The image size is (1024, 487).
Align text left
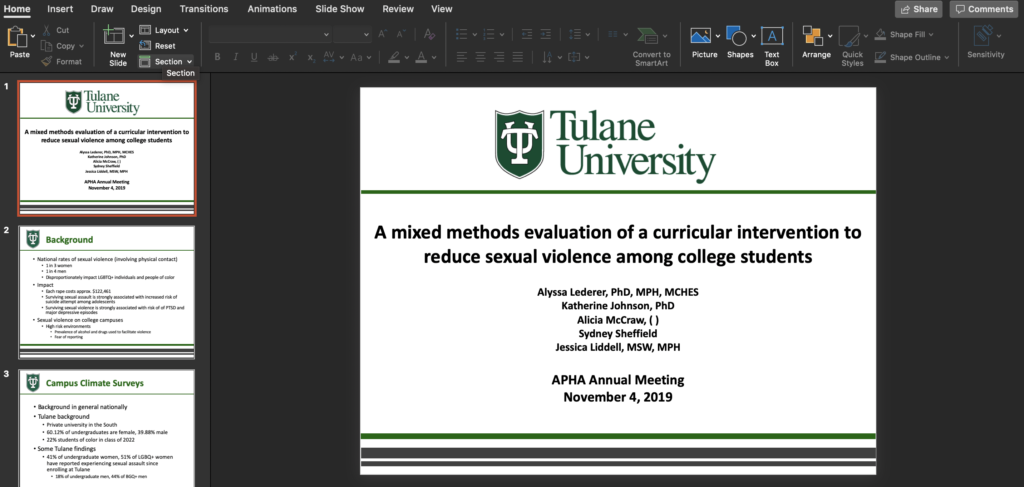point(462,57)
